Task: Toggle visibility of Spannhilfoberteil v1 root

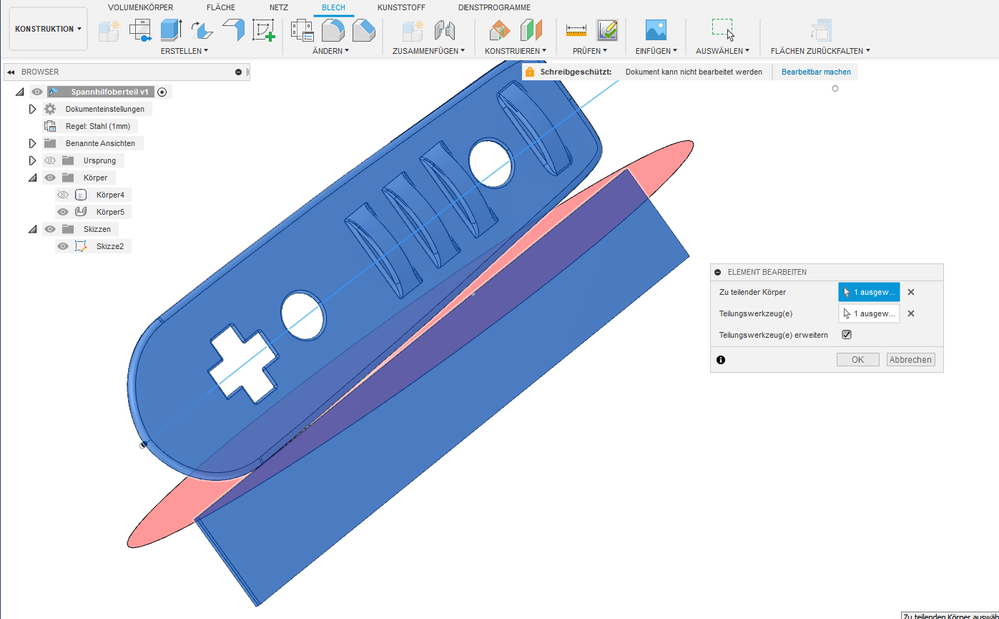Action: point(37,92)
